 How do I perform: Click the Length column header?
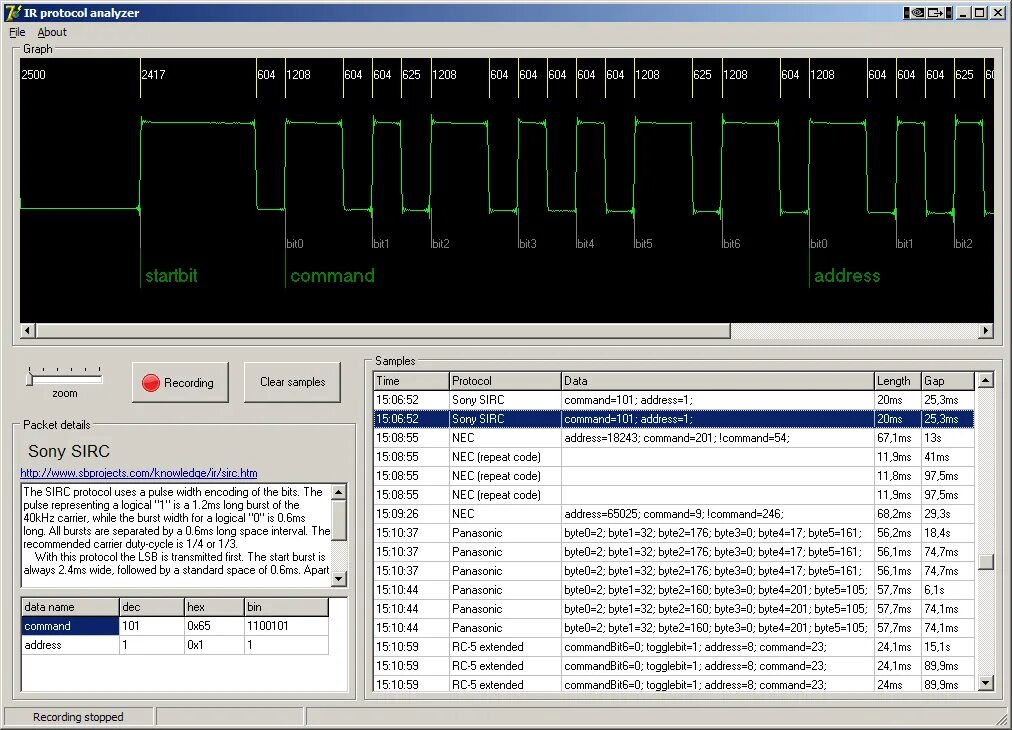(897, 381)
